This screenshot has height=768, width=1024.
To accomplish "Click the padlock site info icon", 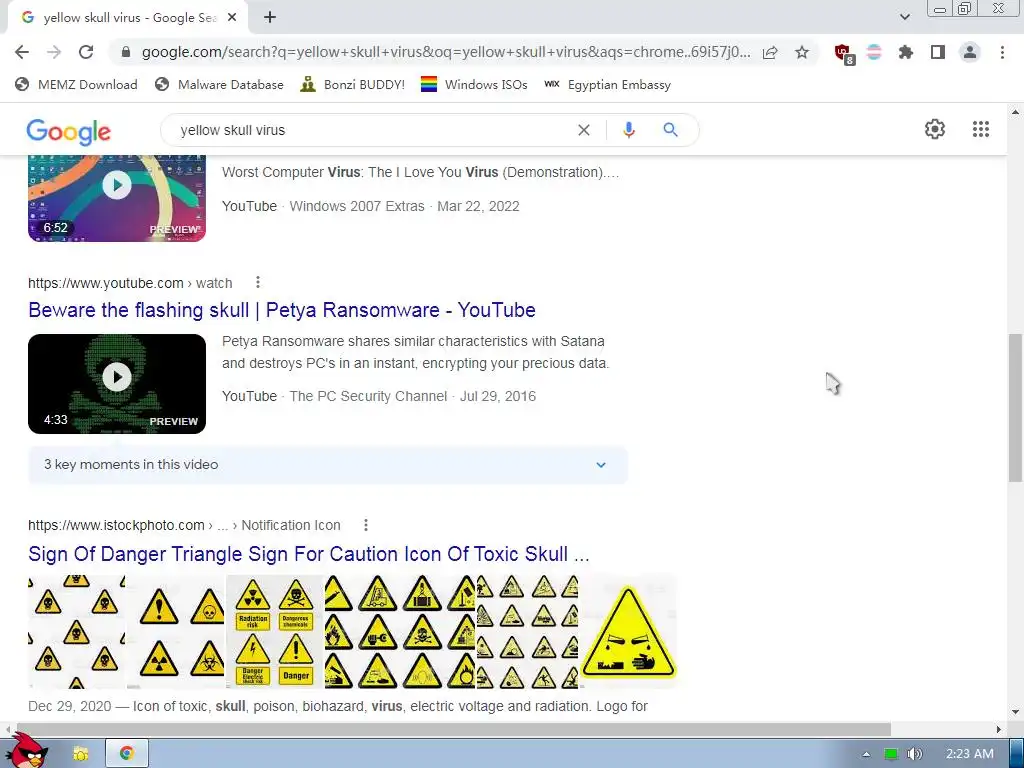I will (x=126, y=52).
